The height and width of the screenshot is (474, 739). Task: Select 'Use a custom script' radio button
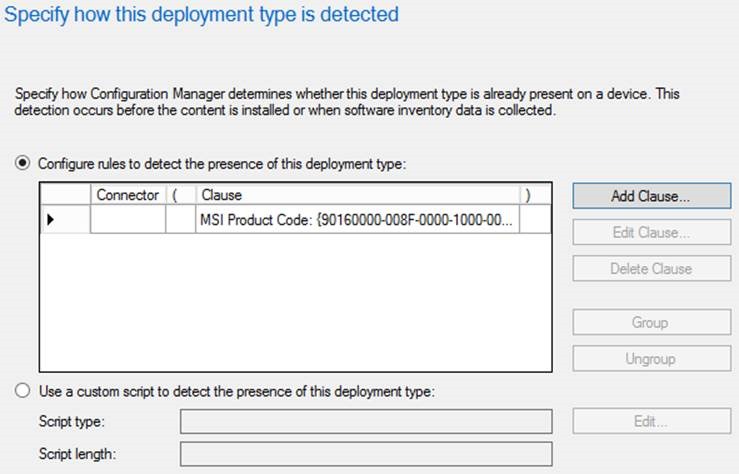coord(23,391)
